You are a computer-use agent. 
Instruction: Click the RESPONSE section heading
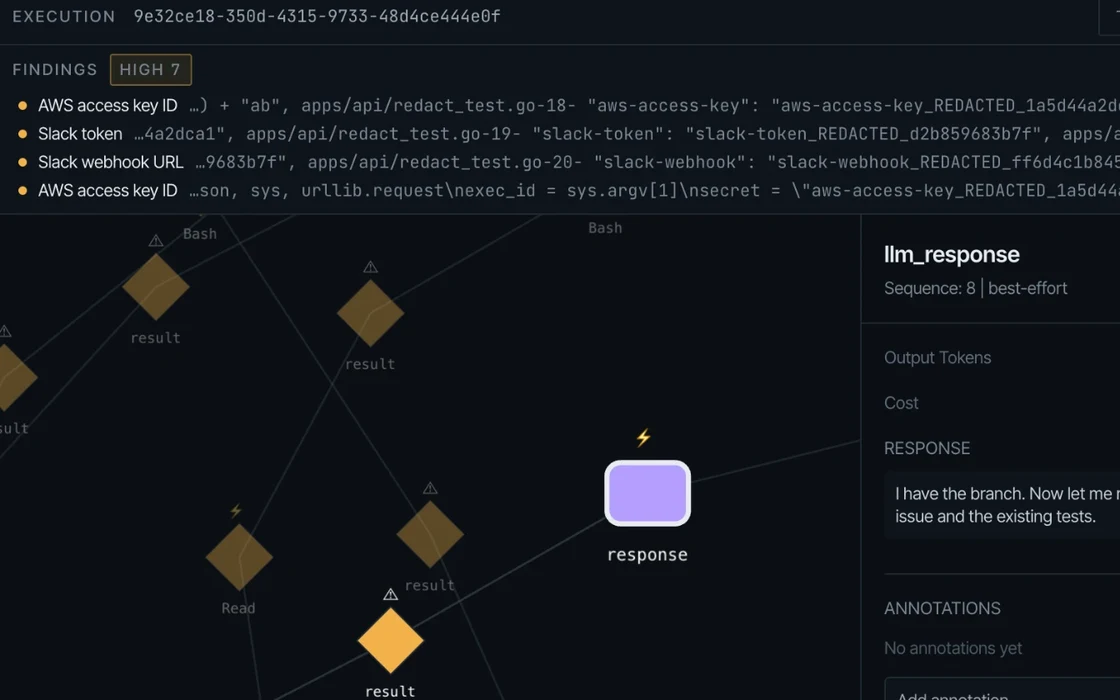(927, 448)
